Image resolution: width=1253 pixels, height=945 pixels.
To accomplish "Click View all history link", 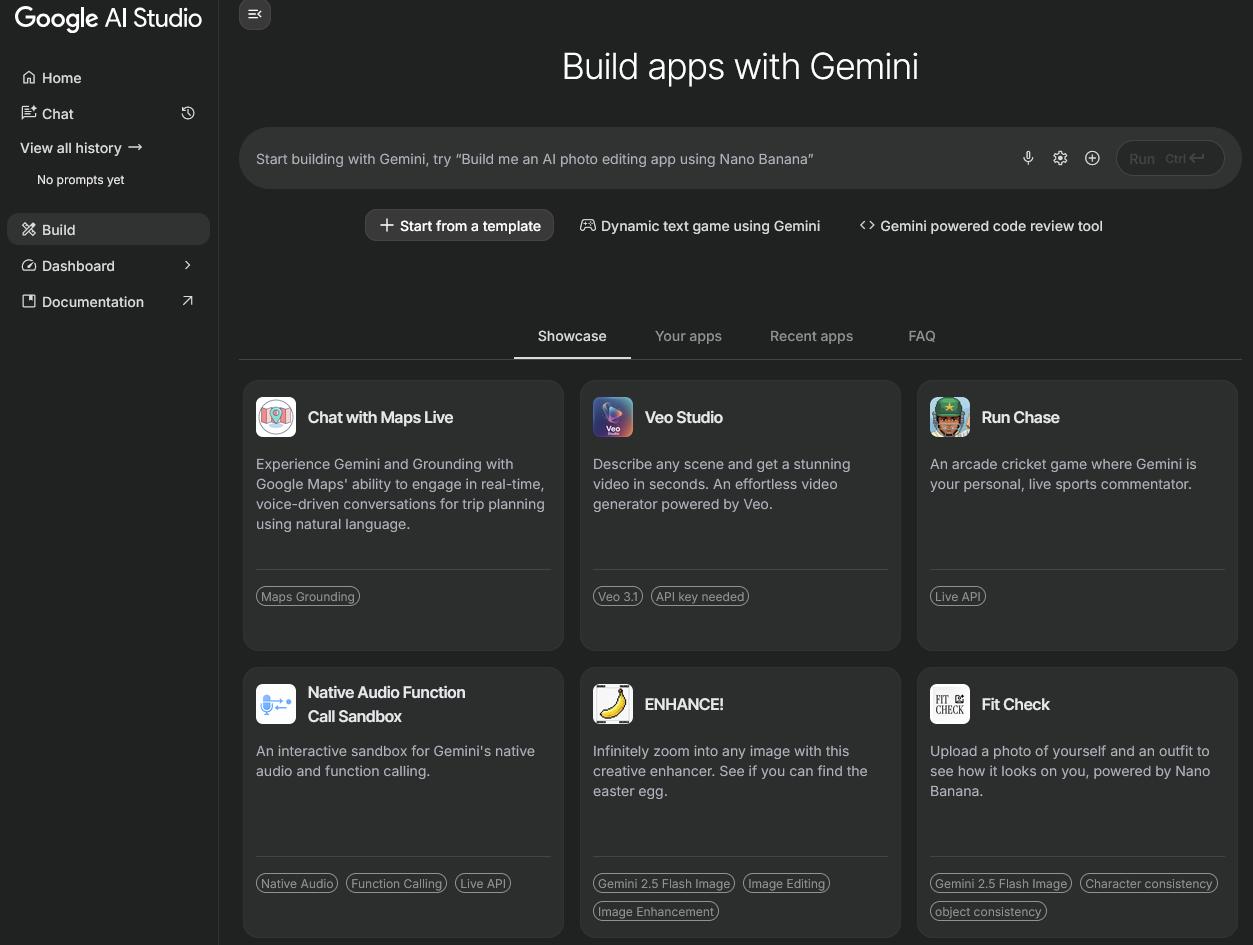I will (81, 148).
